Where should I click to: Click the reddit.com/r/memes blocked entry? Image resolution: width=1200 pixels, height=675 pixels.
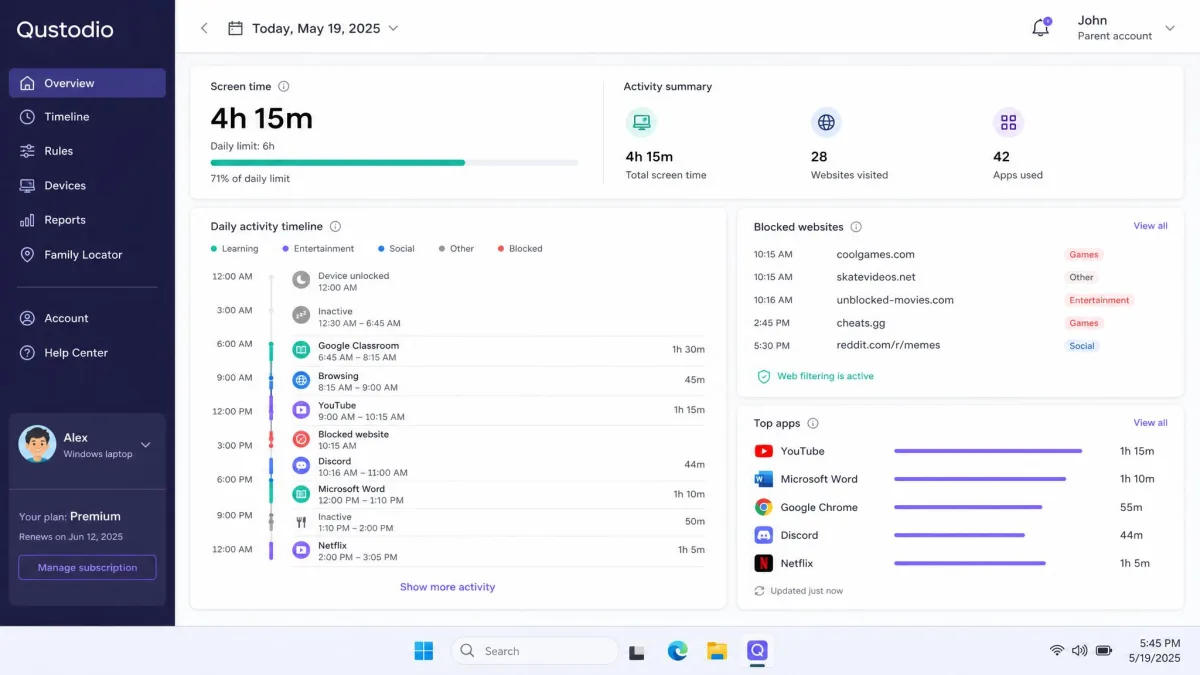pyautogui.click(x=888, y=345)
